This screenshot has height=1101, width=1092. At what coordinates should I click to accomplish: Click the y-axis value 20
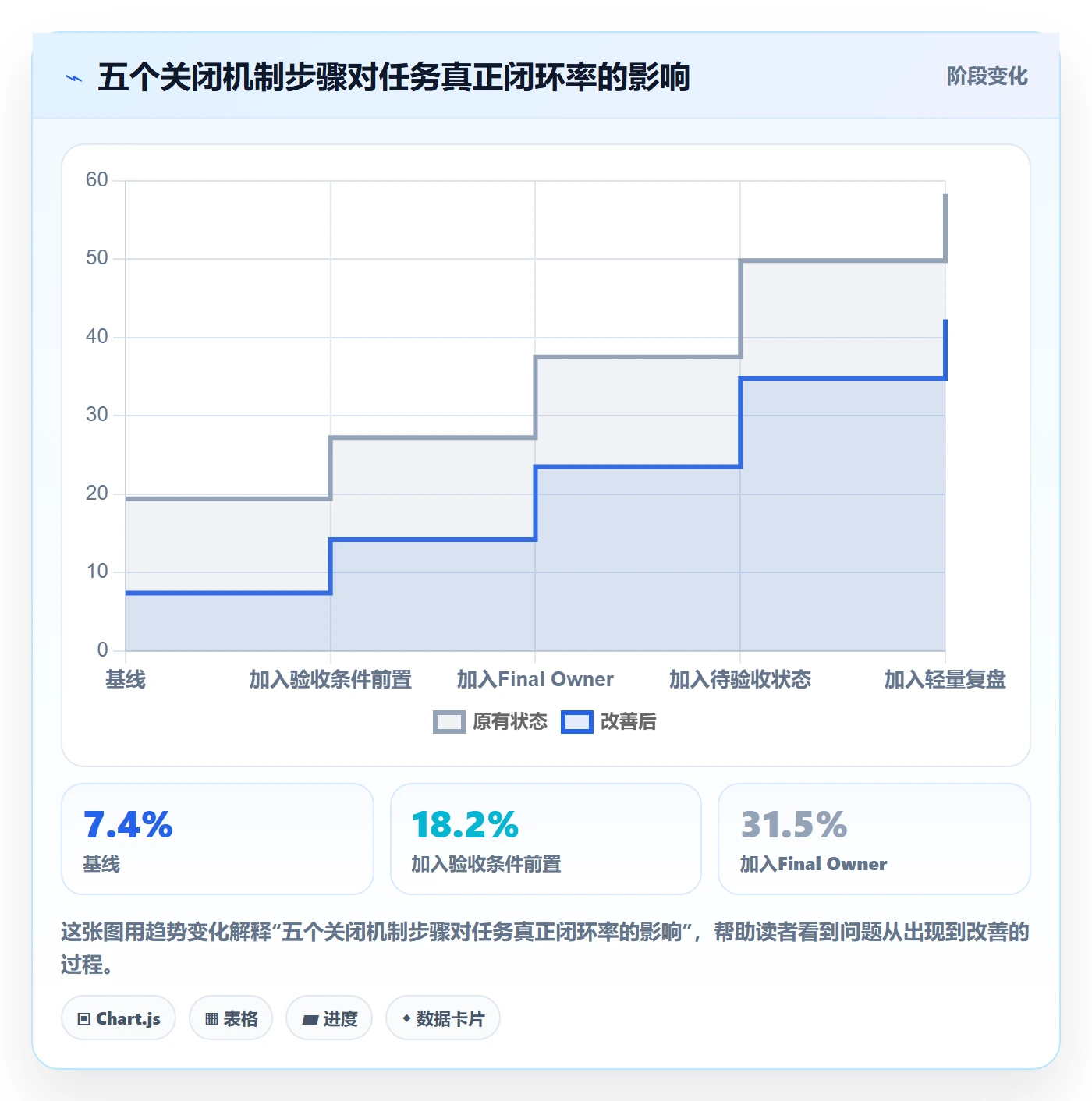coord(97,494)
